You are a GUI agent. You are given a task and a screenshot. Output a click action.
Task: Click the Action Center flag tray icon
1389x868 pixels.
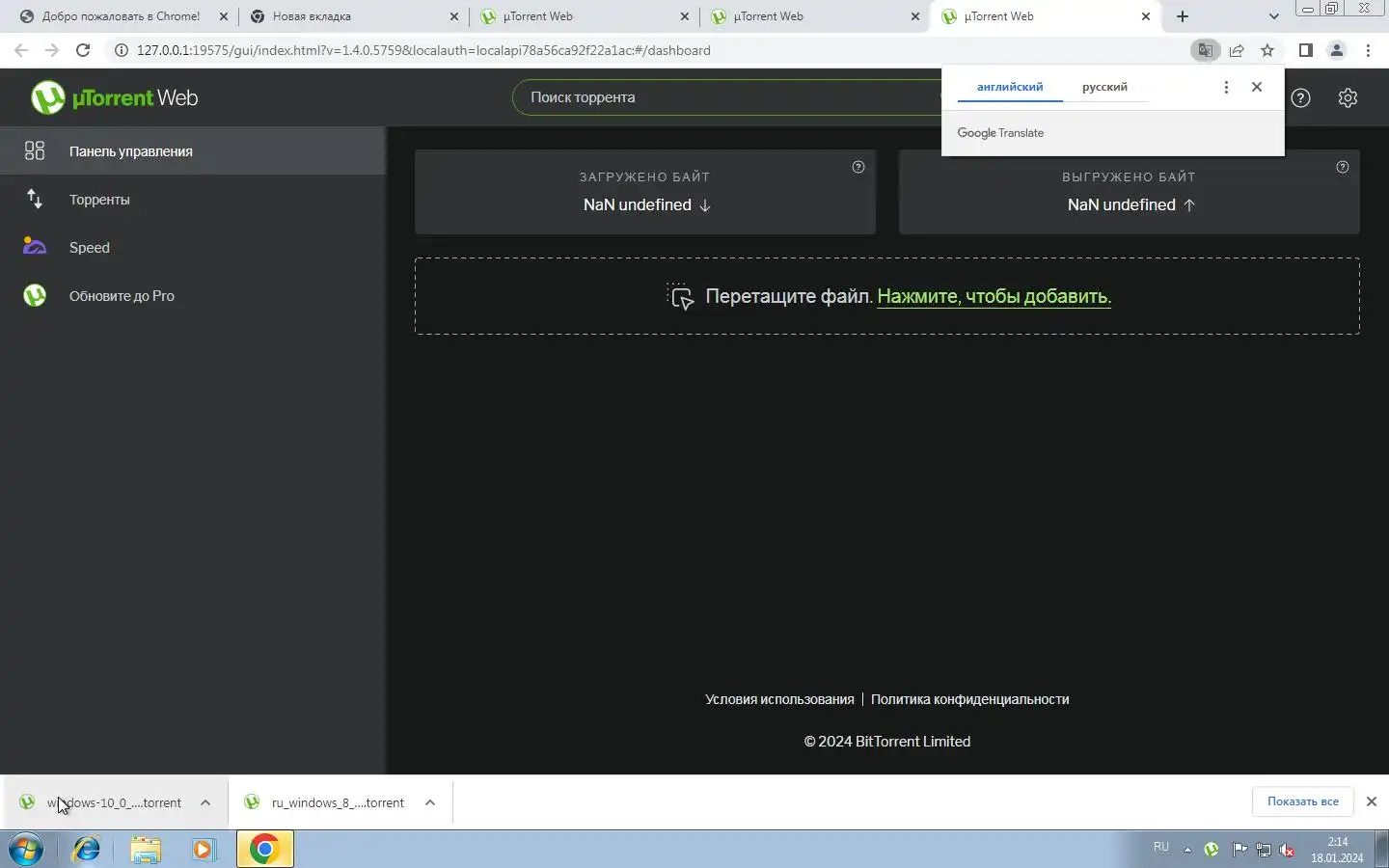[x=1239, y=850]
